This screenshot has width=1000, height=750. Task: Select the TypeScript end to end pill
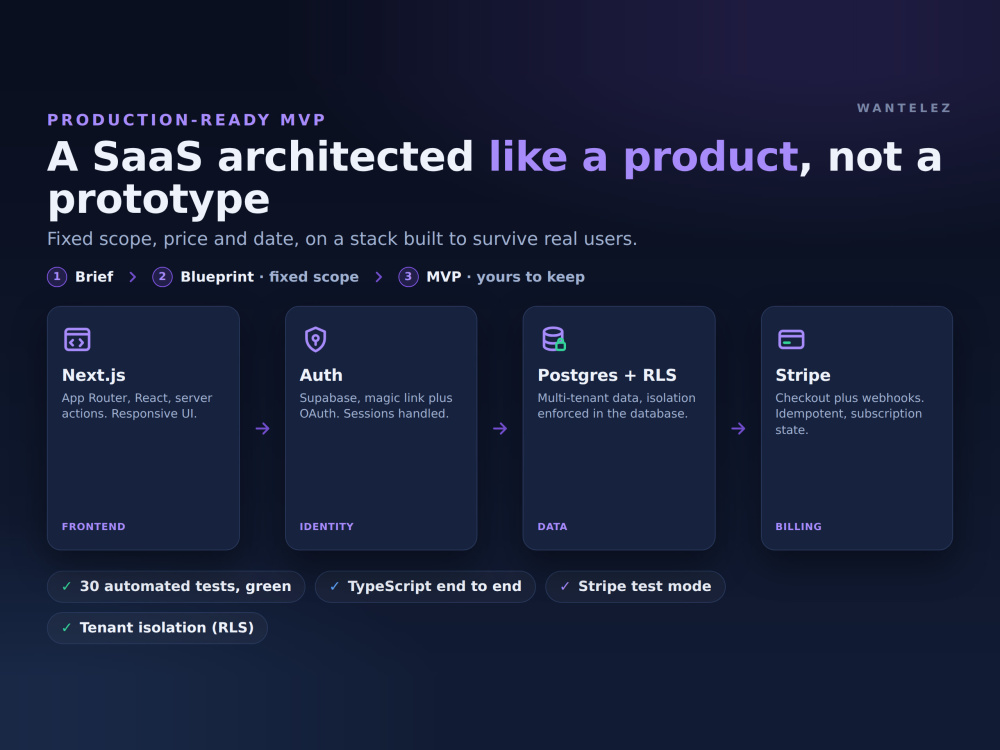(425, 586)
